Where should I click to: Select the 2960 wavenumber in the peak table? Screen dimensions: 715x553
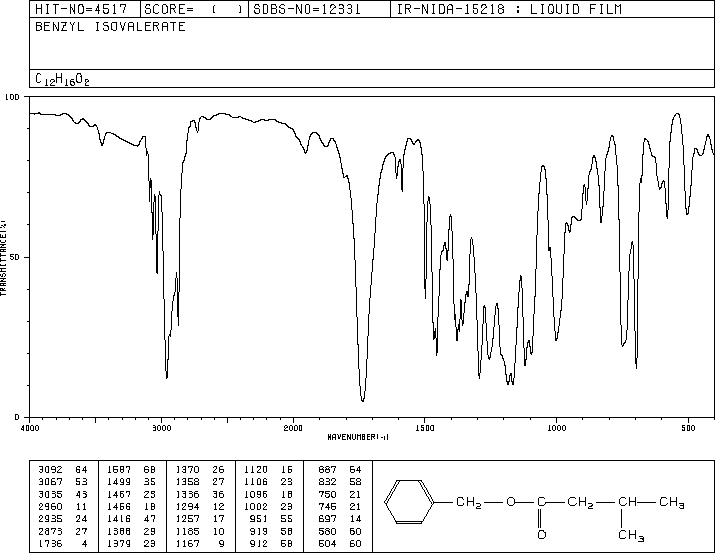[51, 506]
